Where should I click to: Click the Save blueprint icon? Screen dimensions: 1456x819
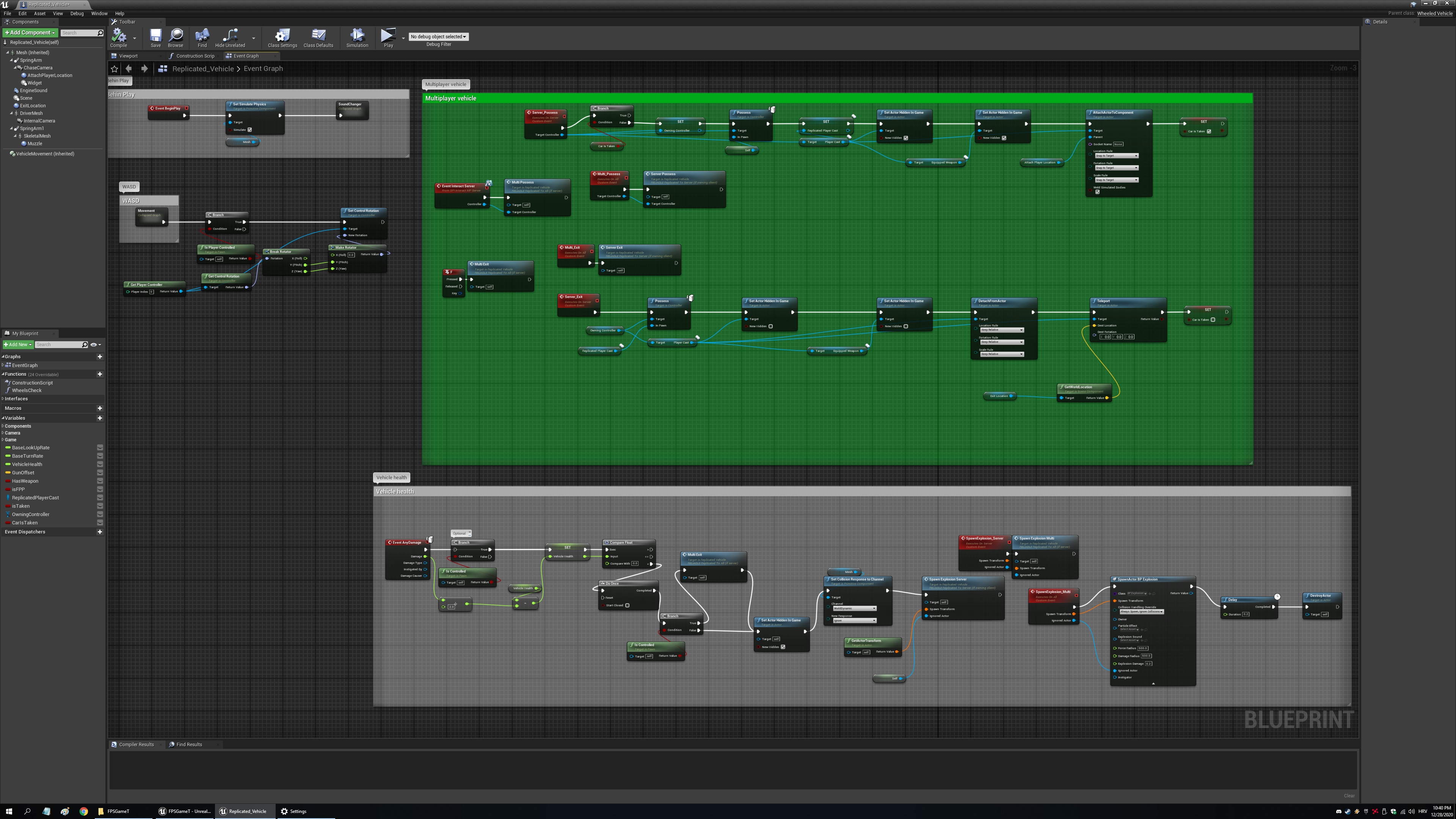(x=155, y=36)
